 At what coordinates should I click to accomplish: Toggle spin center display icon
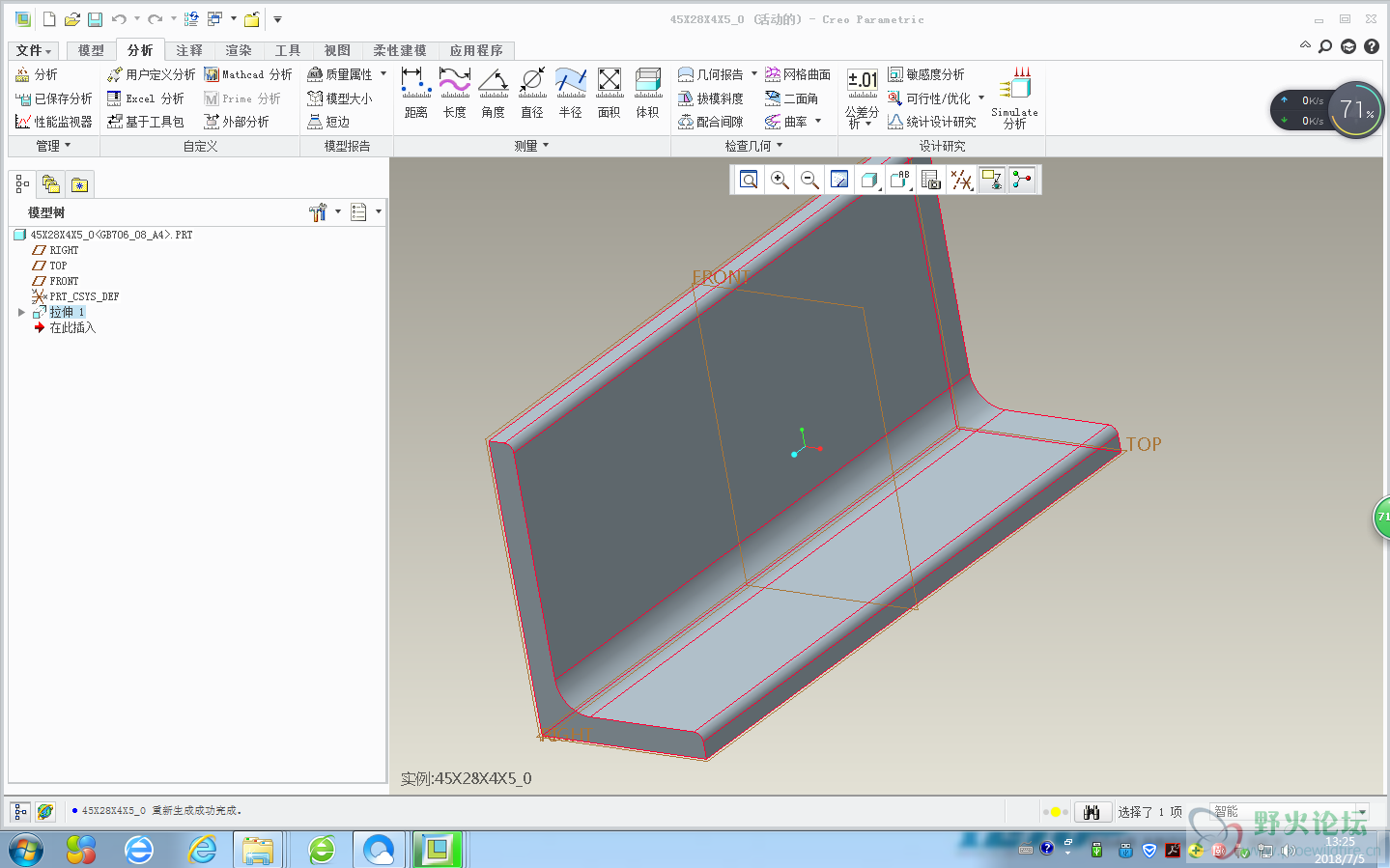(1022, 180)
